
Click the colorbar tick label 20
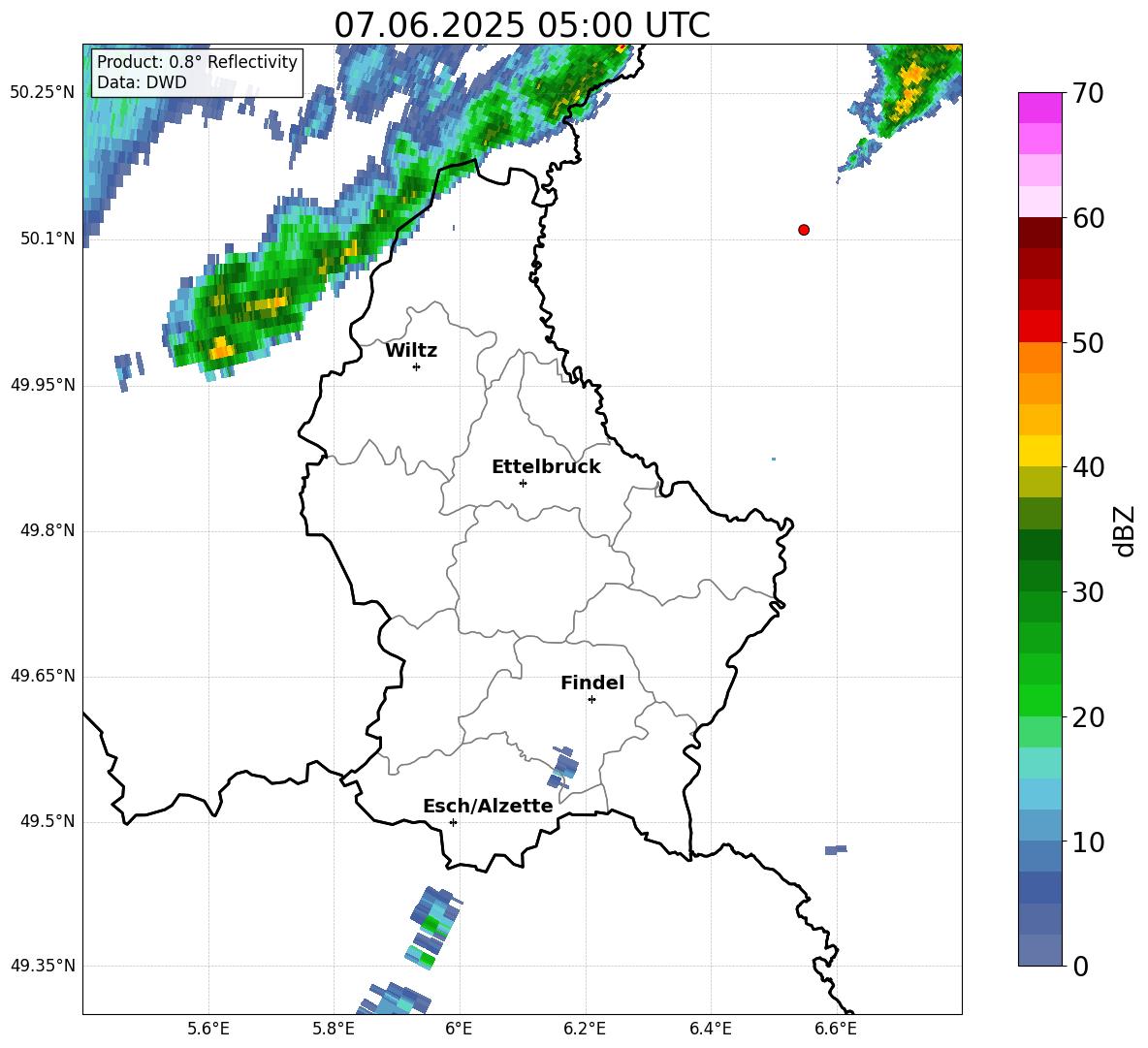tap(1088, 717)
